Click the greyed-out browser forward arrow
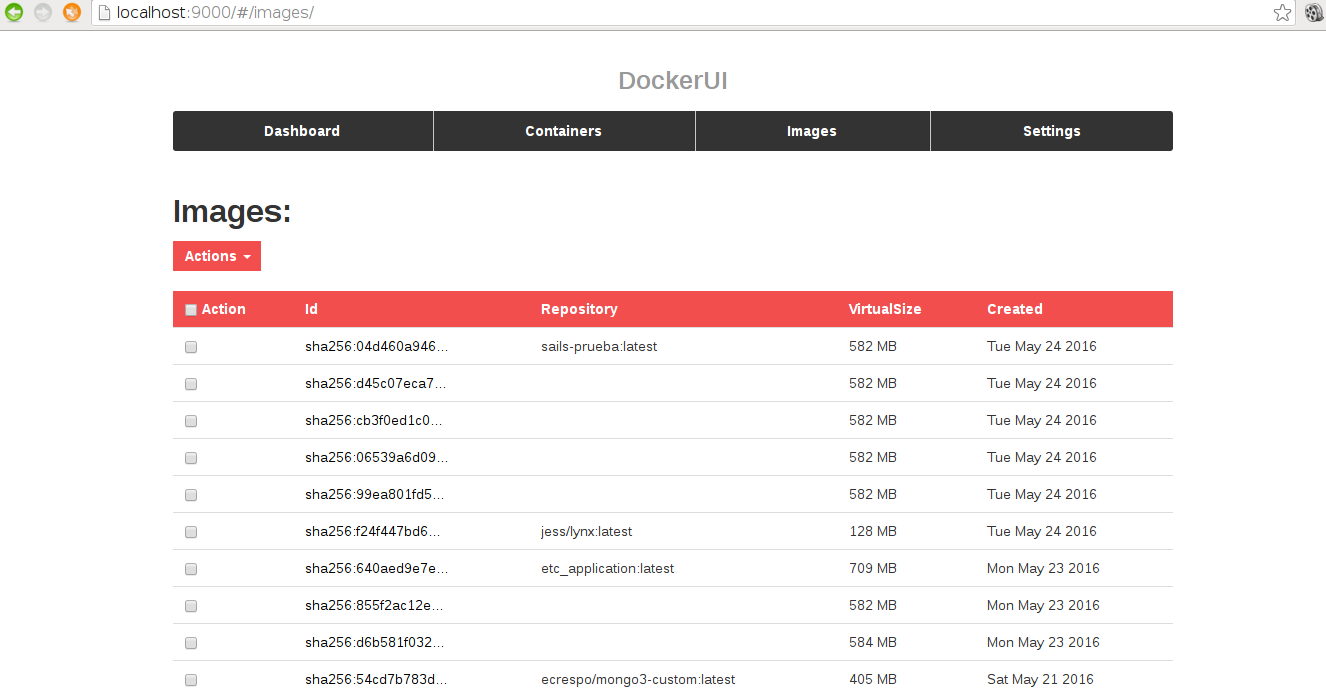 click(x=43, y=13)
